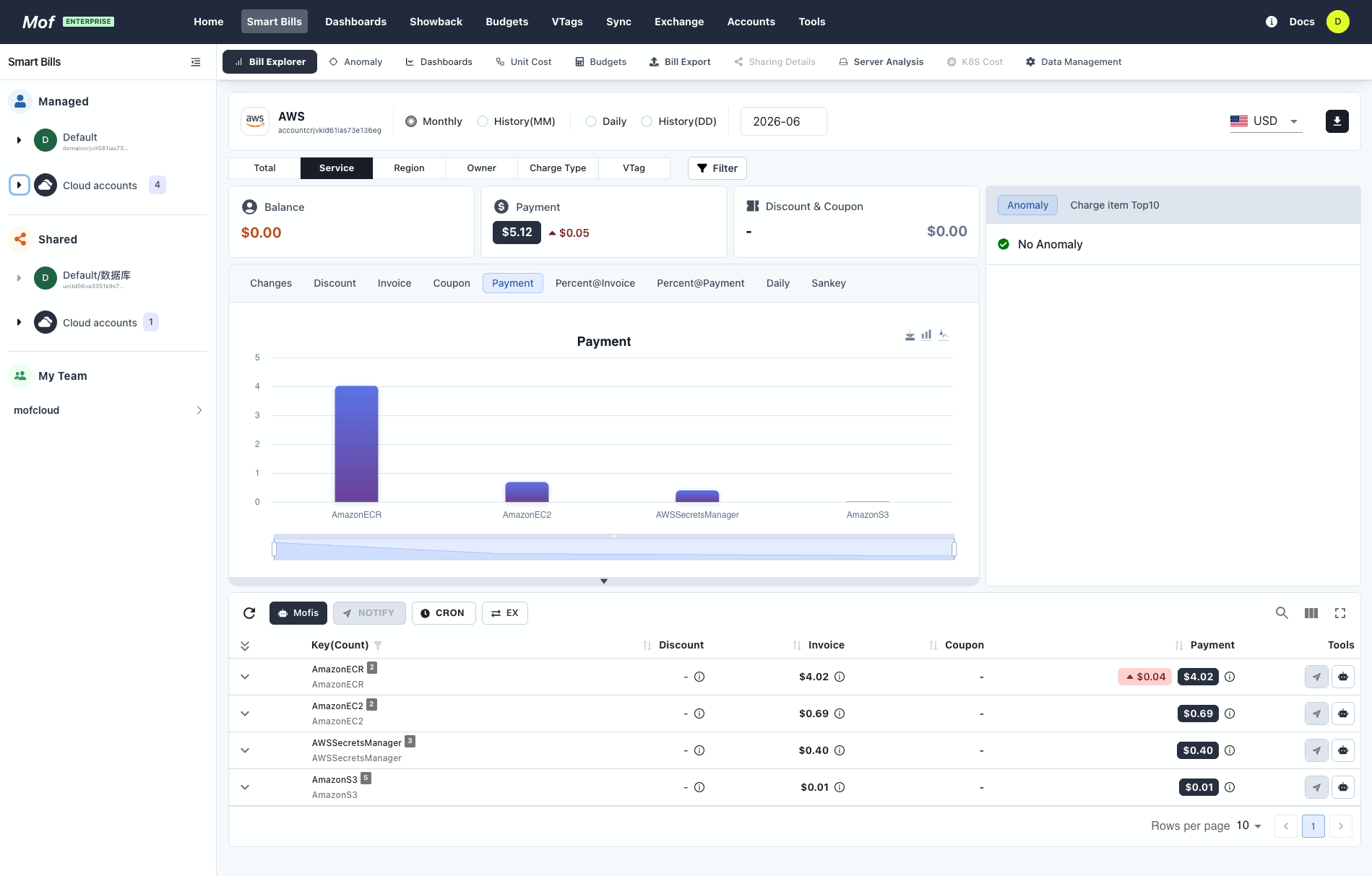The image size is (1372, 876).
Task: Switch grouping to Total
Action: tap(264, 168)
